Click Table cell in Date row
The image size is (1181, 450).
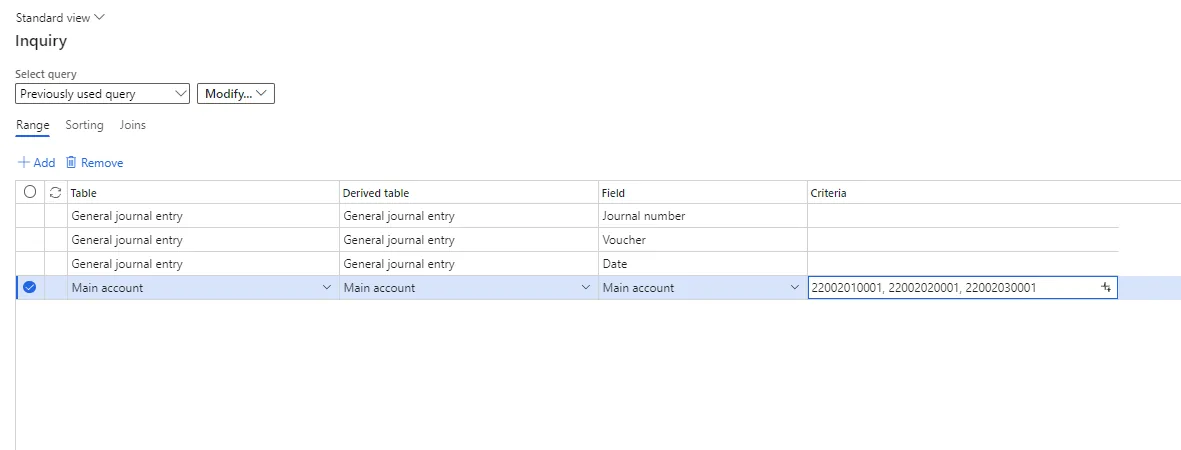203,264
